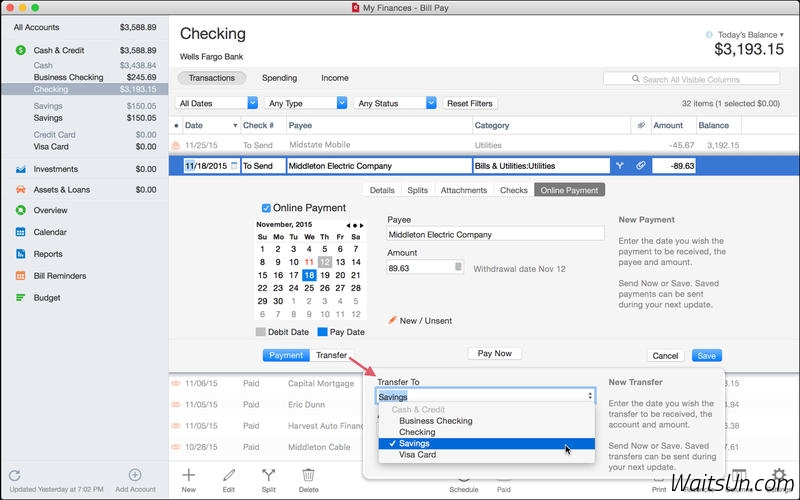Switch to the Income tab
800x500 pixels.
tap(335, 78)
